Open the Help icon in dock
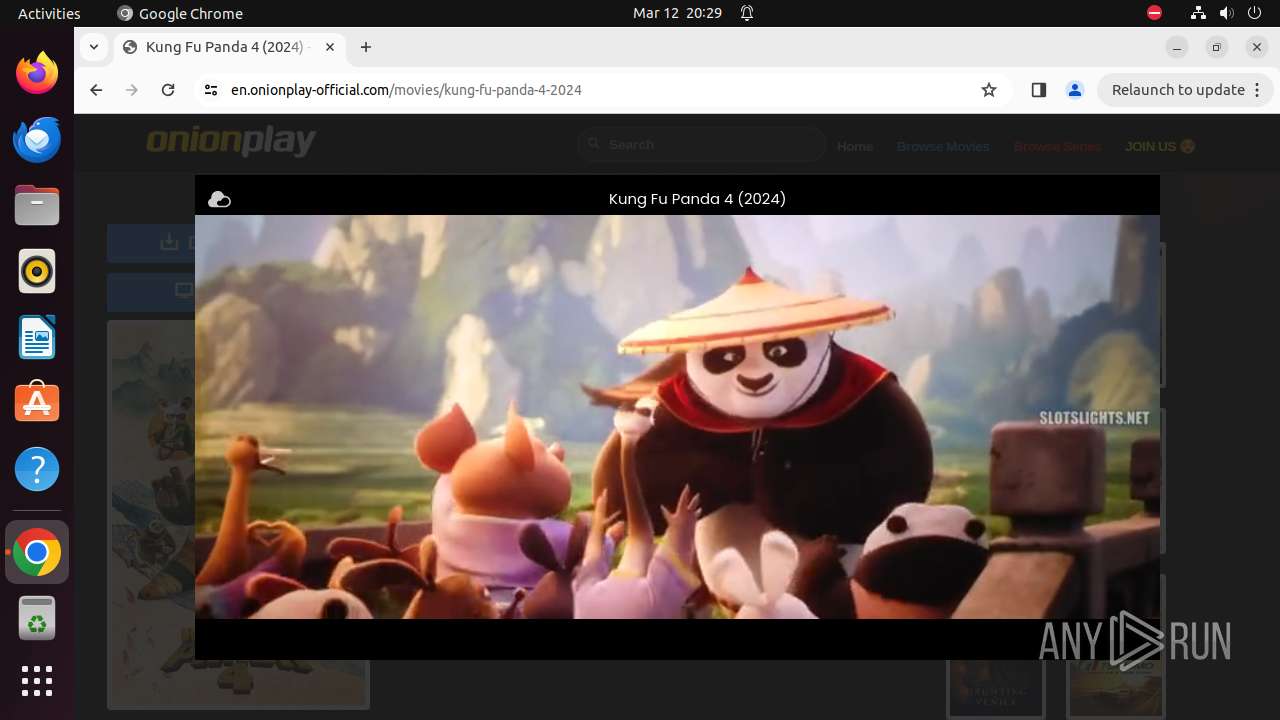Screen dimensions: 1280x720 (37, 469)
